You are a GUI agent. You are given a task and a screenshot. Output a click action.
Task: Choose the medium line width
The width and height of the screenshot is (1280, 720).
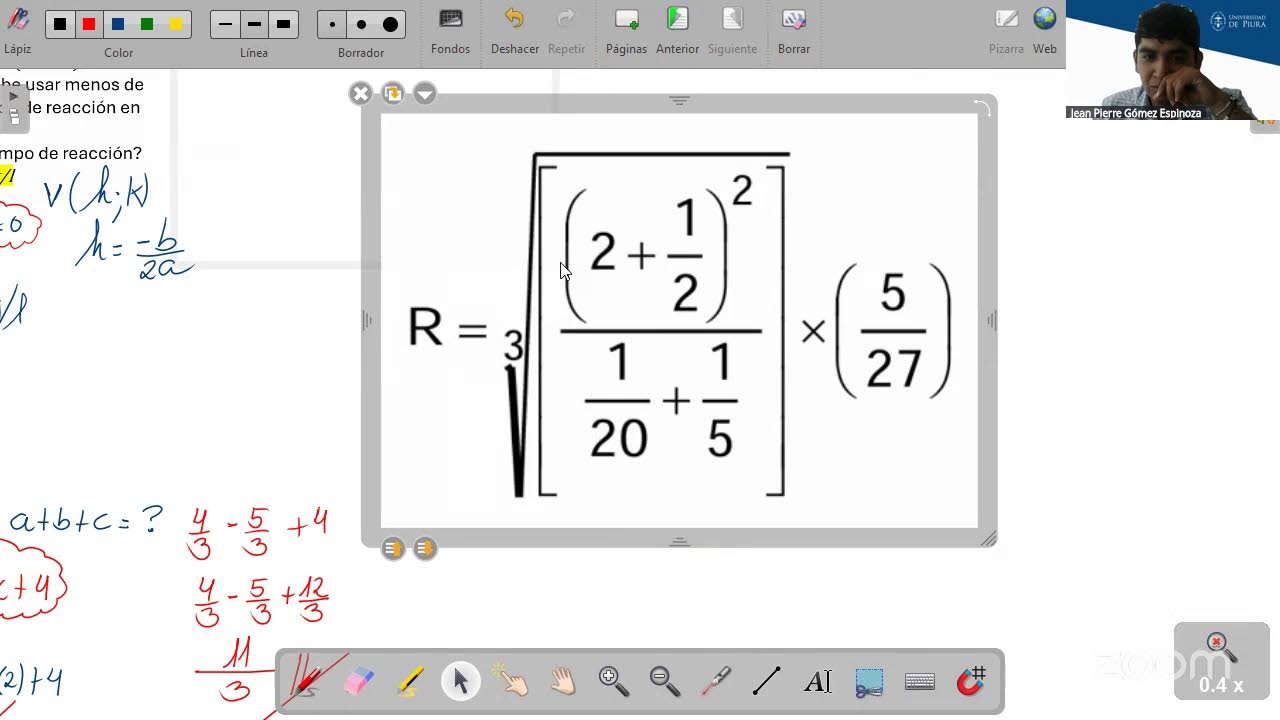(x=254, y=24)
